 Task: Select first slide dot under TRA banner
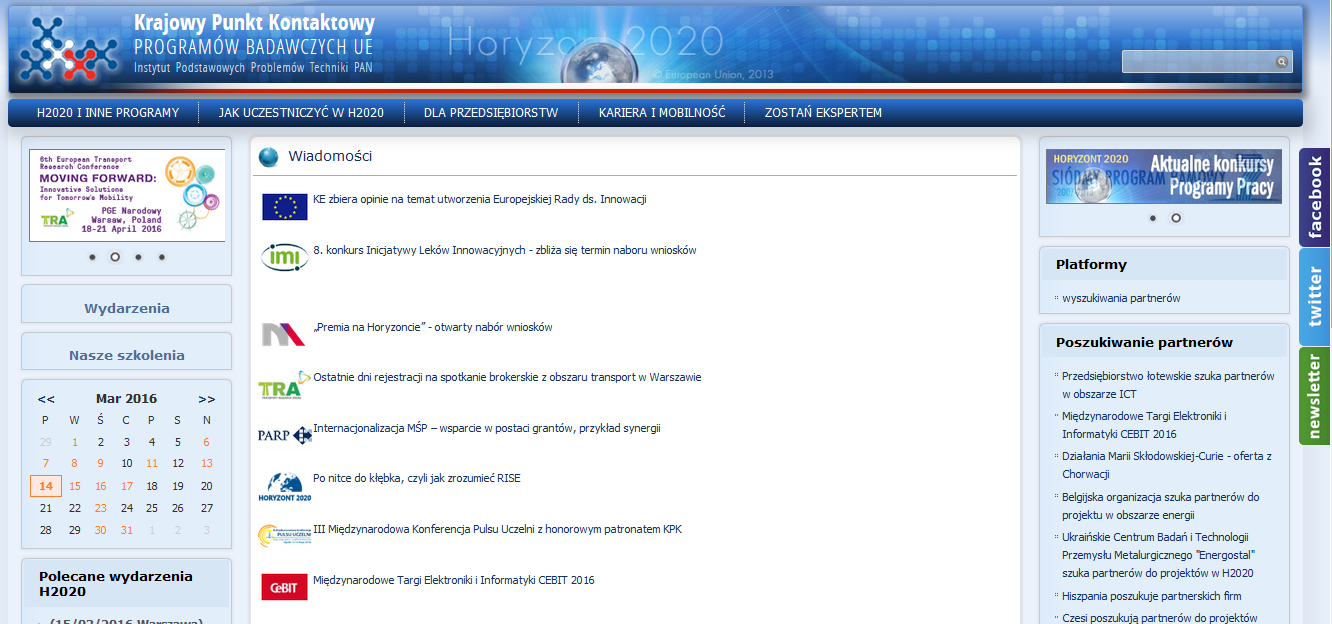pos(92,257)
